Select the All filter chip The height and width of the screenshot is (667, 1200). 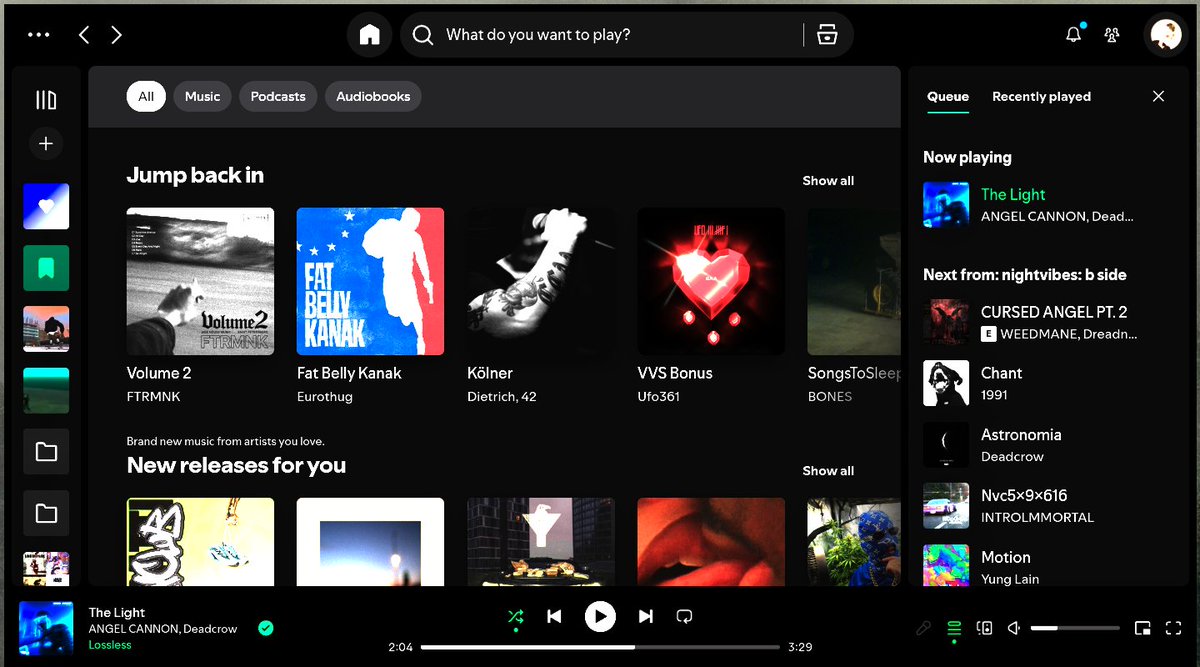point(146,96)
